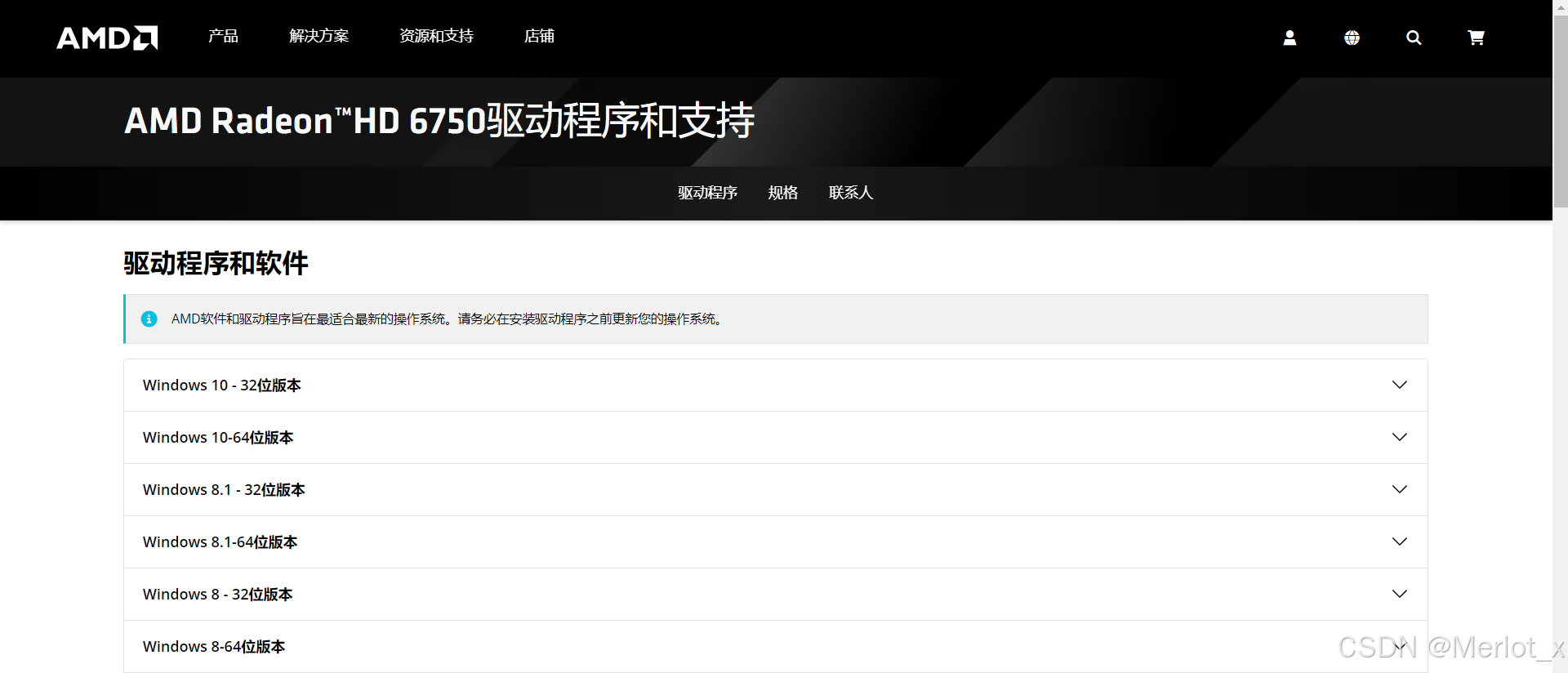Screen dimensions: 1568x673
Task: Open the shopping cart icon
Action: tap(1476, 38)
